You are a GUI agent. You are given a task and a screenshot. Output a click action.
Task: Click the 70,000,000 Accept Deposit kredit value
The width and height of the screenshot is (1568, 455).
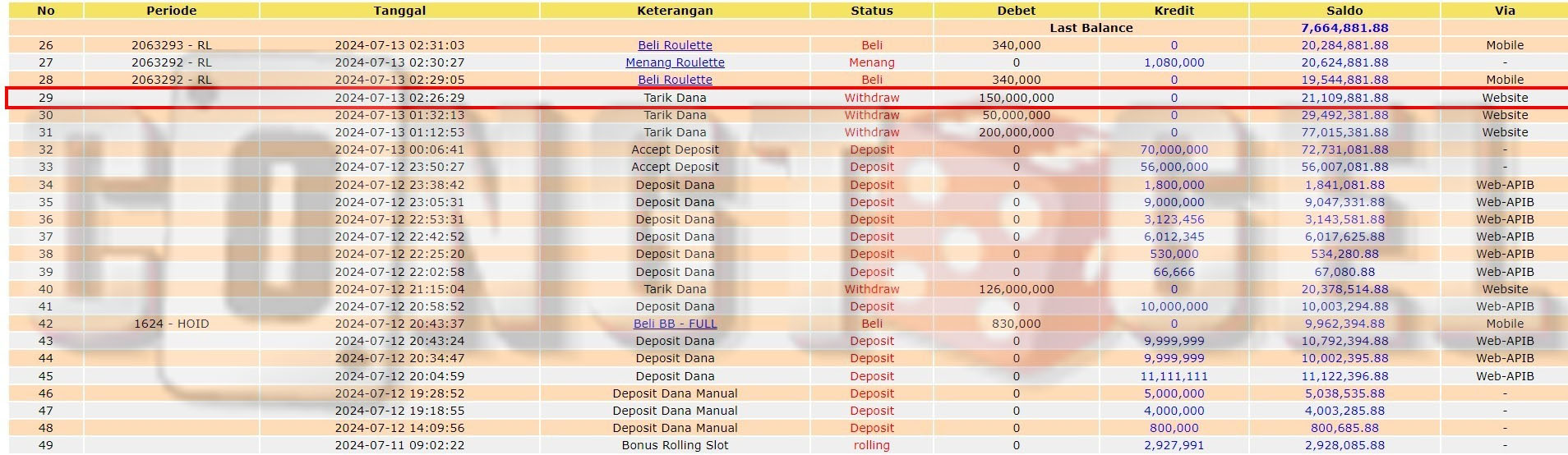click(1174, 149)
